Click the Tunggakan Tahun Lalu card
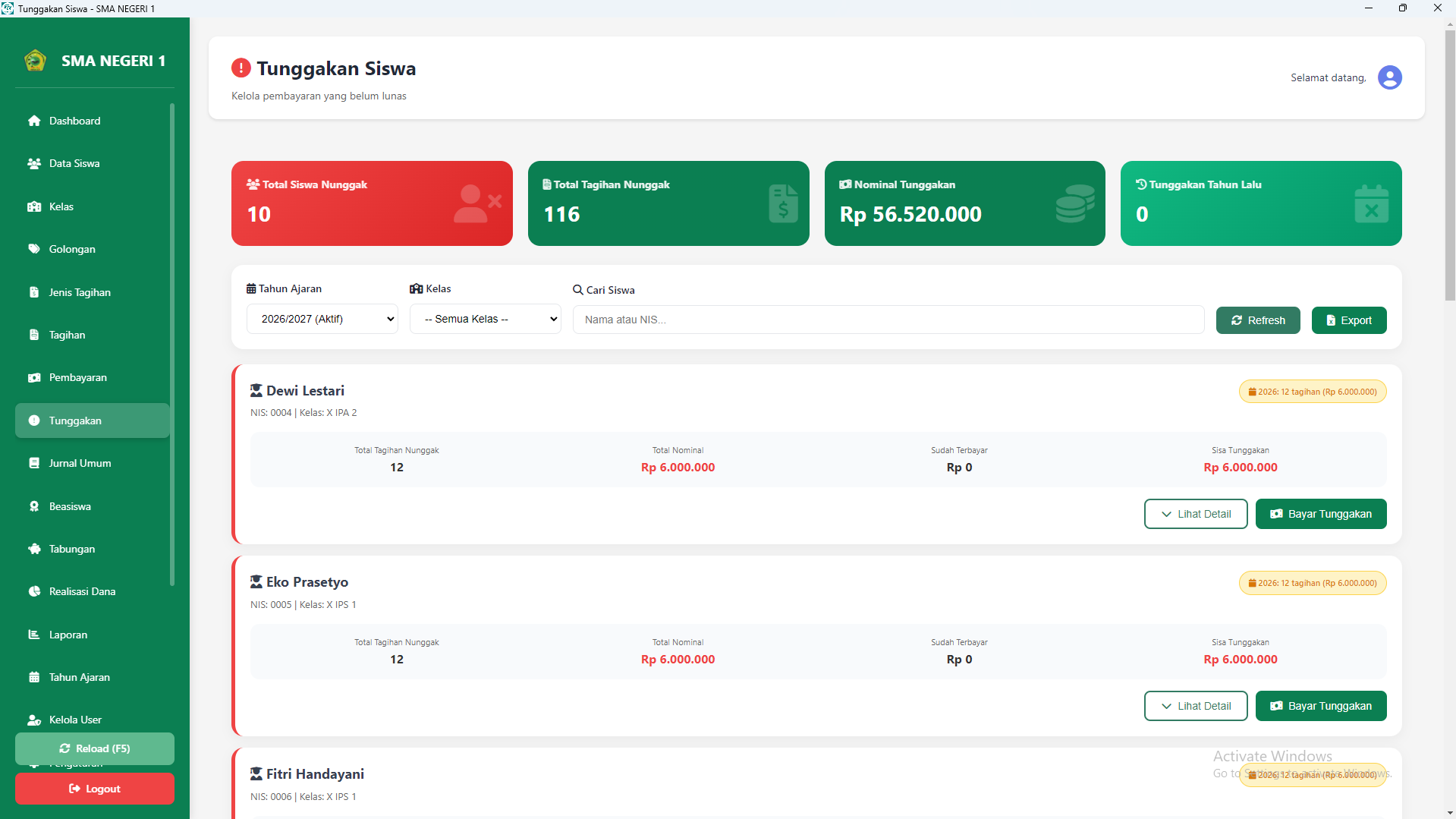Image resolution: width=1456 pixels, height=819 pixels. click(x=1261, y=203)
